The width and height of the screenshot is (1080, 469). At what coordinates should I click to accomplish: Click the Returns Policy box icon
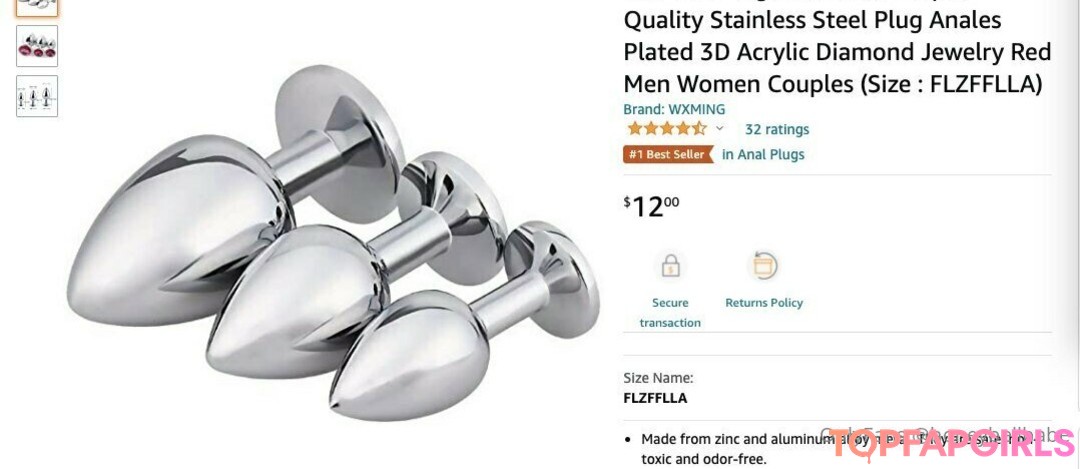tap(764, 266)
